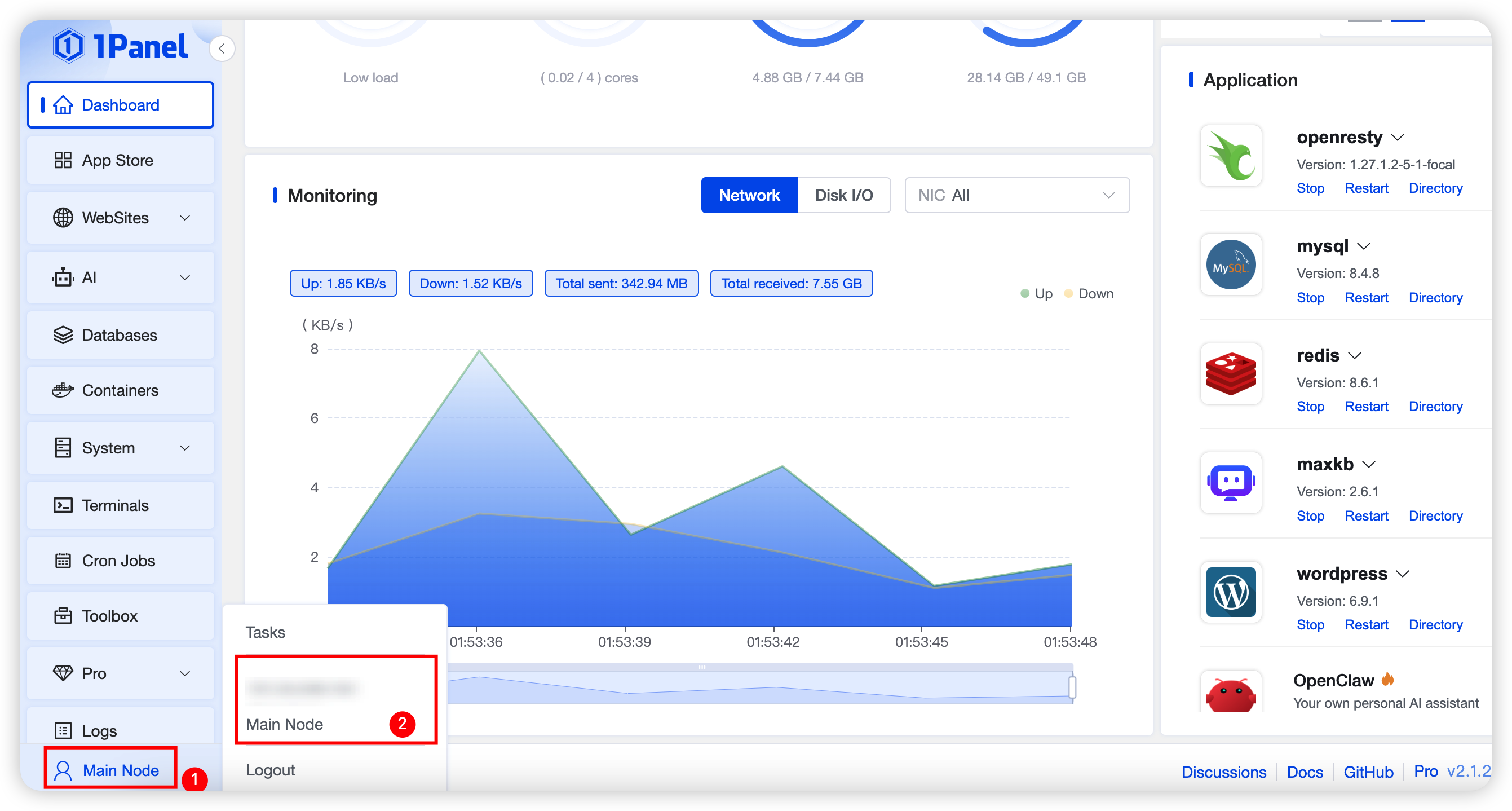Open the wordpress app icon
Viewport: 1512px width, 811px height.
[x=1230, y=592]
